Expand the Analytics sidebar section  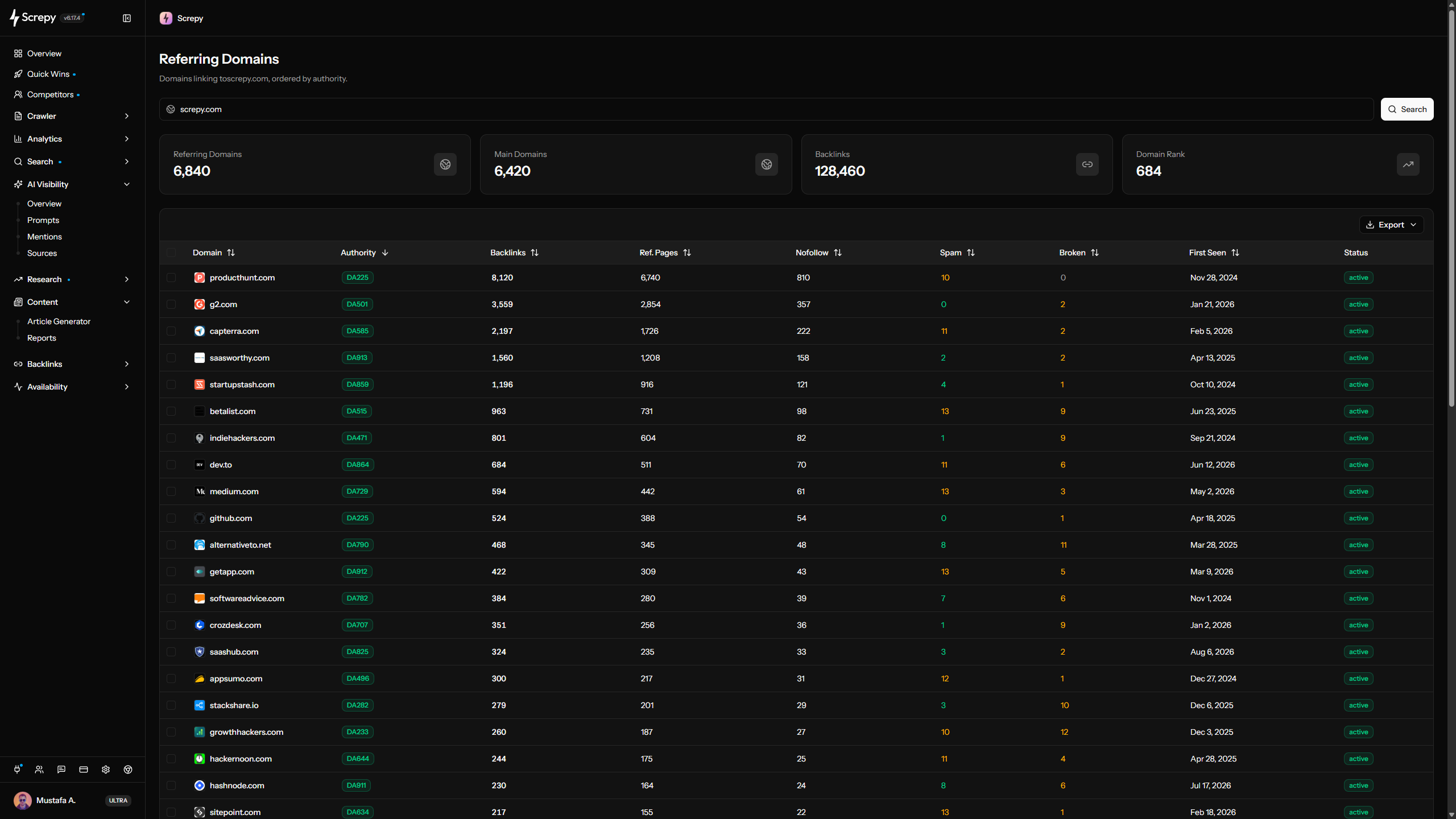72,139
